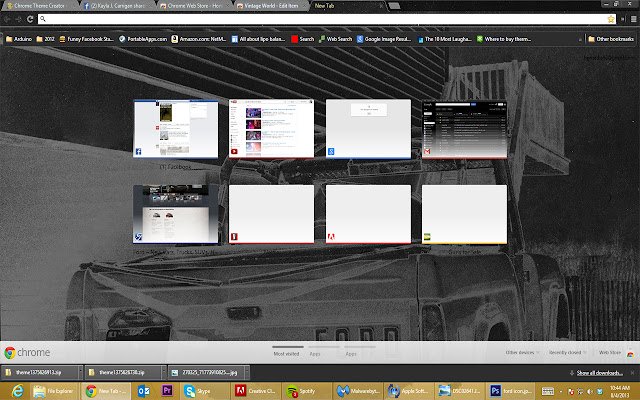Switch to the Chrome Web Store tab
Screen dimensions: 640x400
click(x=194, y=6)
